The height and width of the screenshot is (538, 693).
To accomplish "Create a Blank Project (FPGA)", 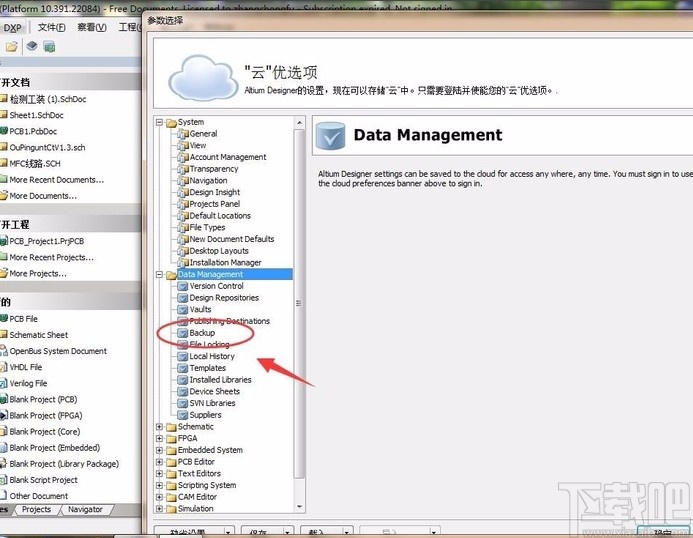I will tap(46, 416).
